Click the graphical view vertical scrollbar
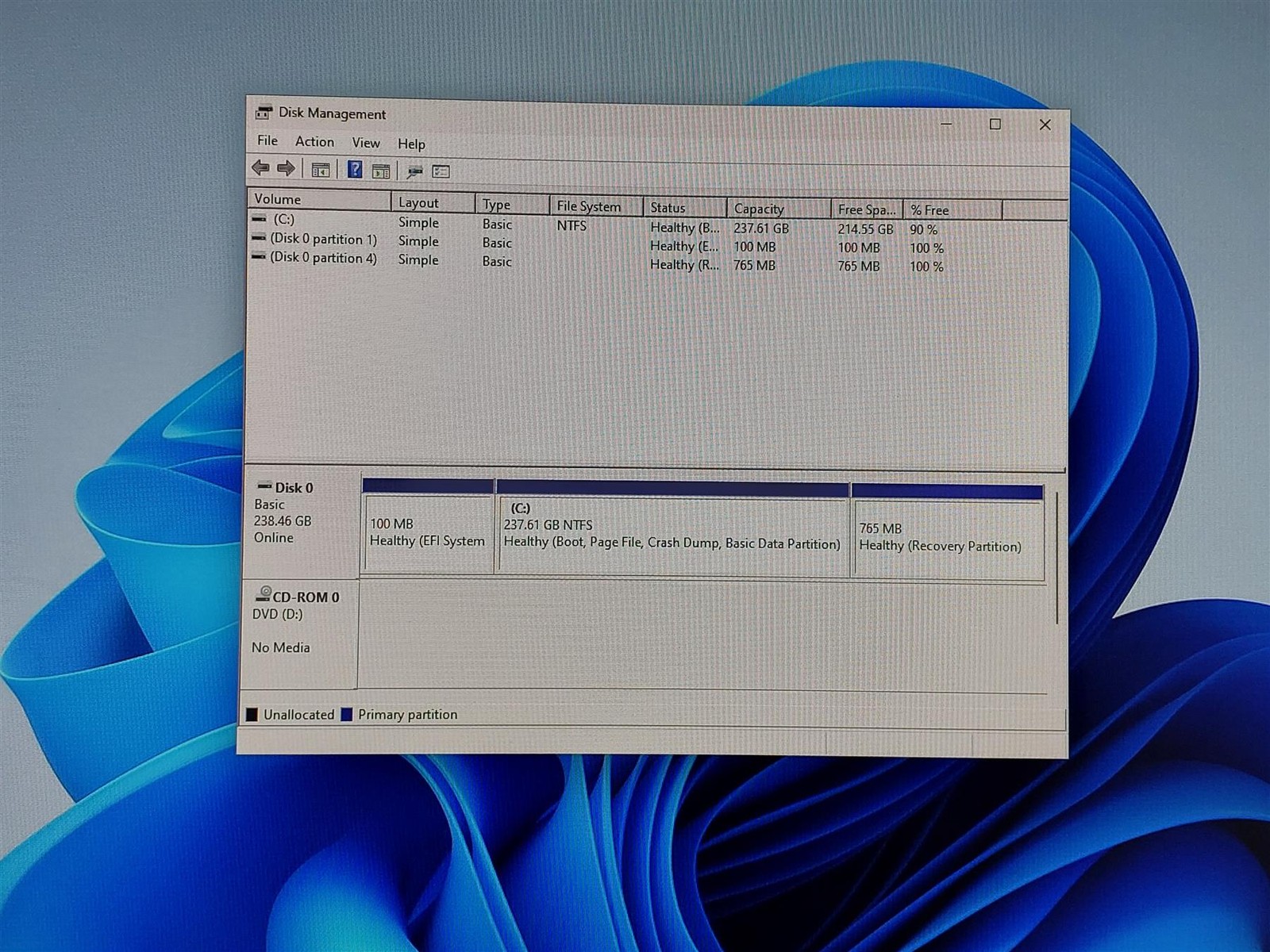1270x952 pixels. 1057,558
